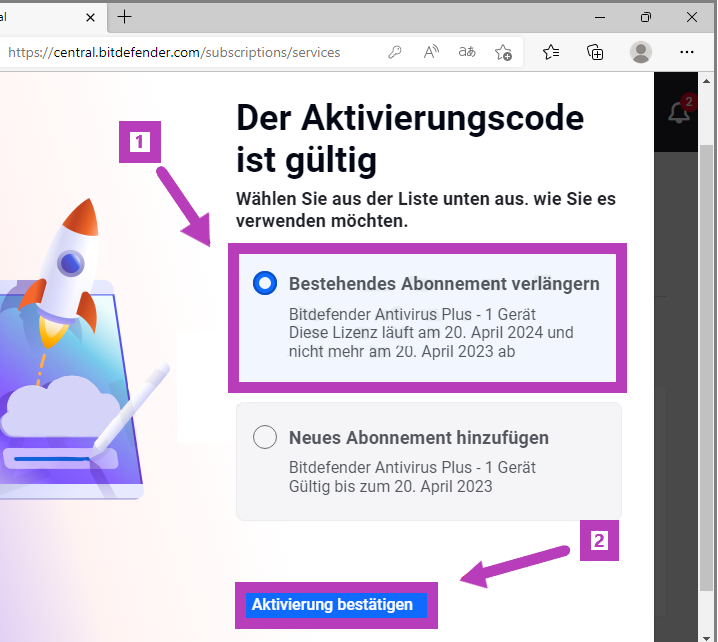Click 'Diese Lizenz läuft am 20. April 2024' text
This screenshot has height=642, width=718.
click(x=416, y=332)
